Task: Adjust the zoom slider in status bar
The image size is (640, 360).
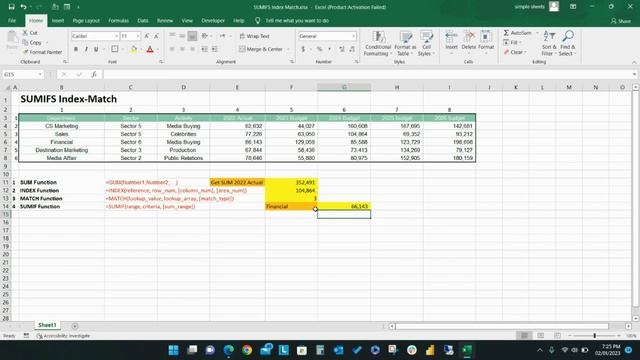Action: click(594, 336)
